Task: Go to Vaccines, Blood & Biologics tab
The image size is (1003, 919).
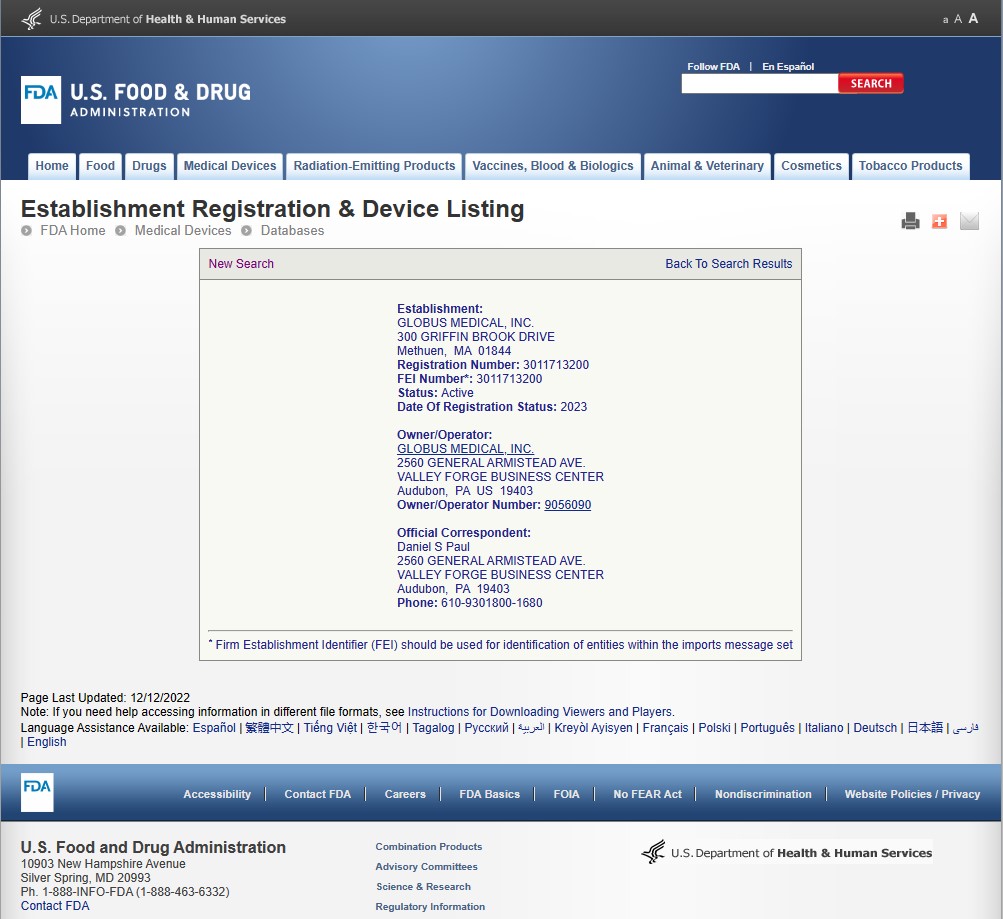Action: (553, 166)
